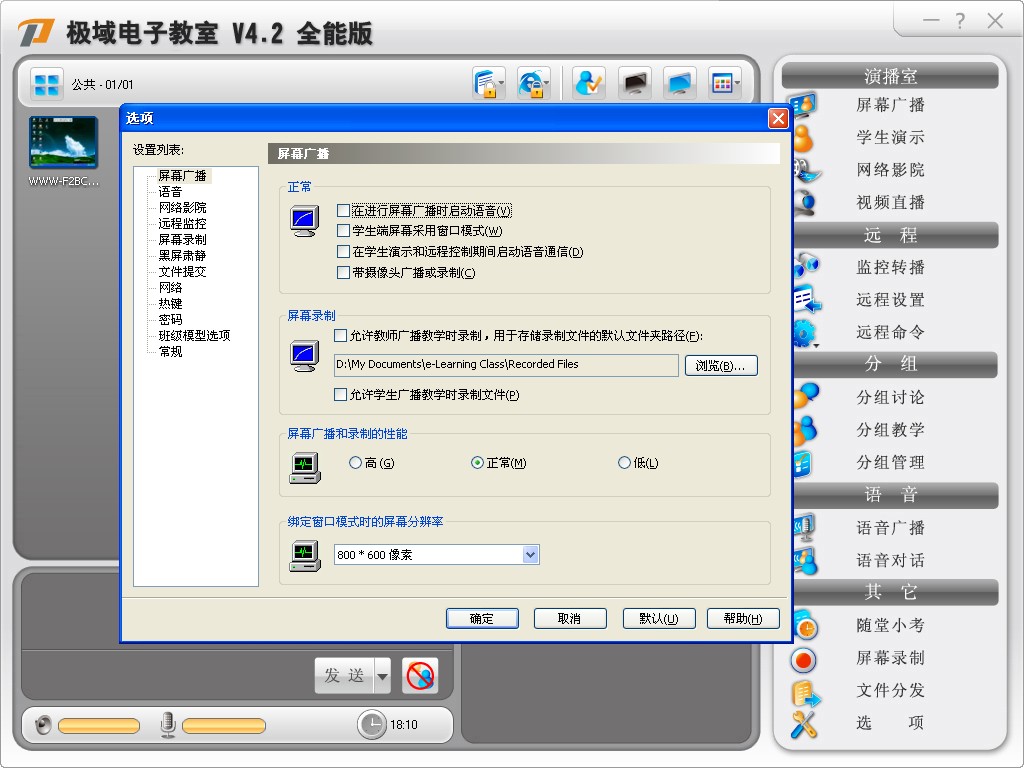The height and width of the screenshot is (768, 1024).
Task: Enable 允许教师广播教学时录制 checkbox
Action: [x=339, y=337]
